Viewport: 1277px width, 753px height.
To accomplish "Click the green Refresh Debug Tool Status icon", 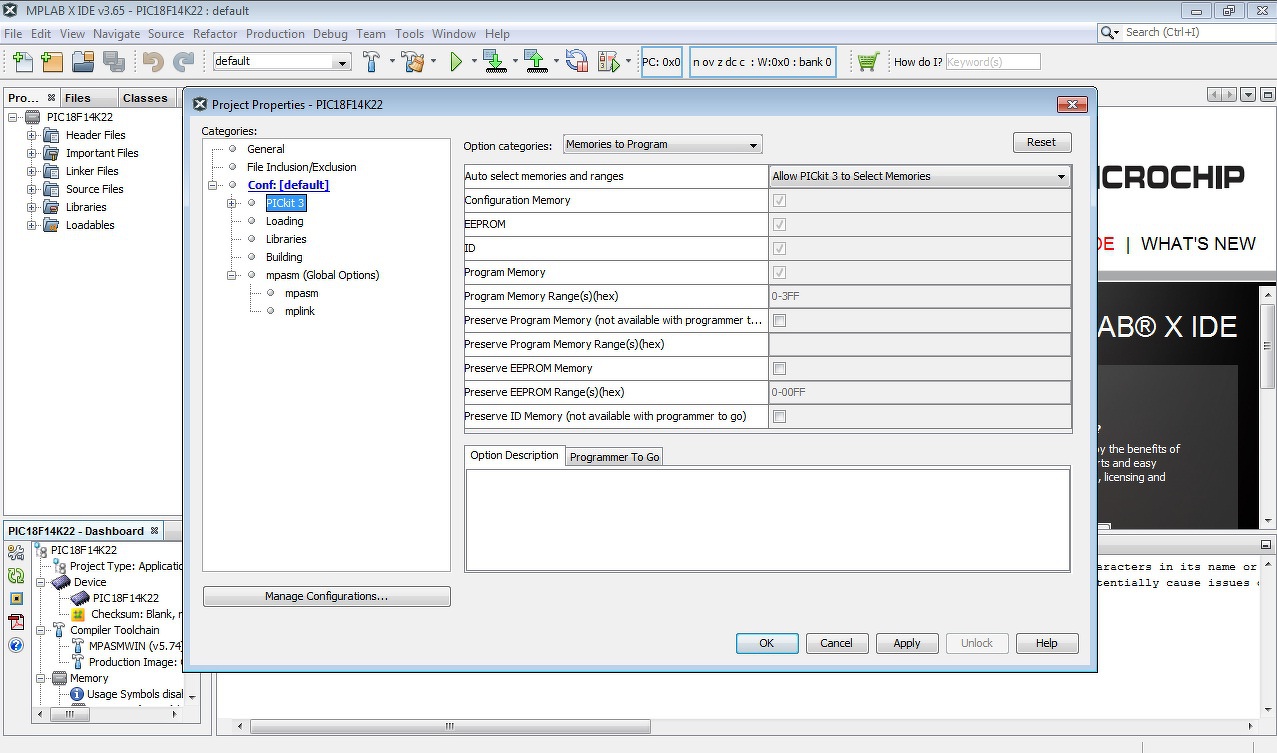I will [x=15, y=575].
